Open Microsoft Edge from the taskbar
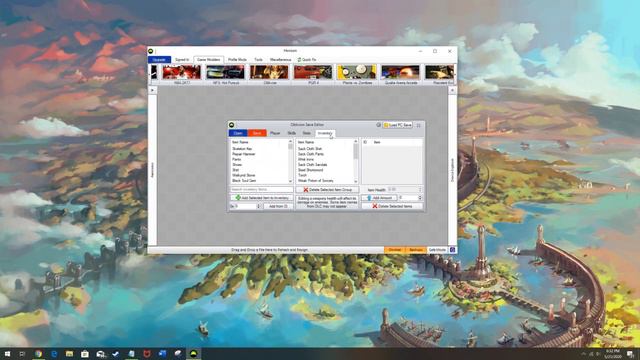Image resolution: width=640 pixels, height=360 pixels. [54, 354]
